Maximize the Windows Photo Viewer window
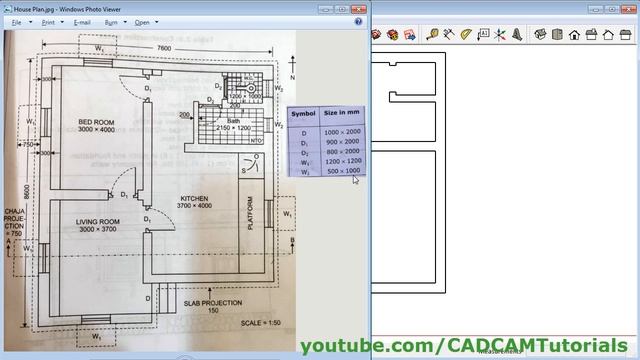This screenshot has height=360, width=640. 342,9
